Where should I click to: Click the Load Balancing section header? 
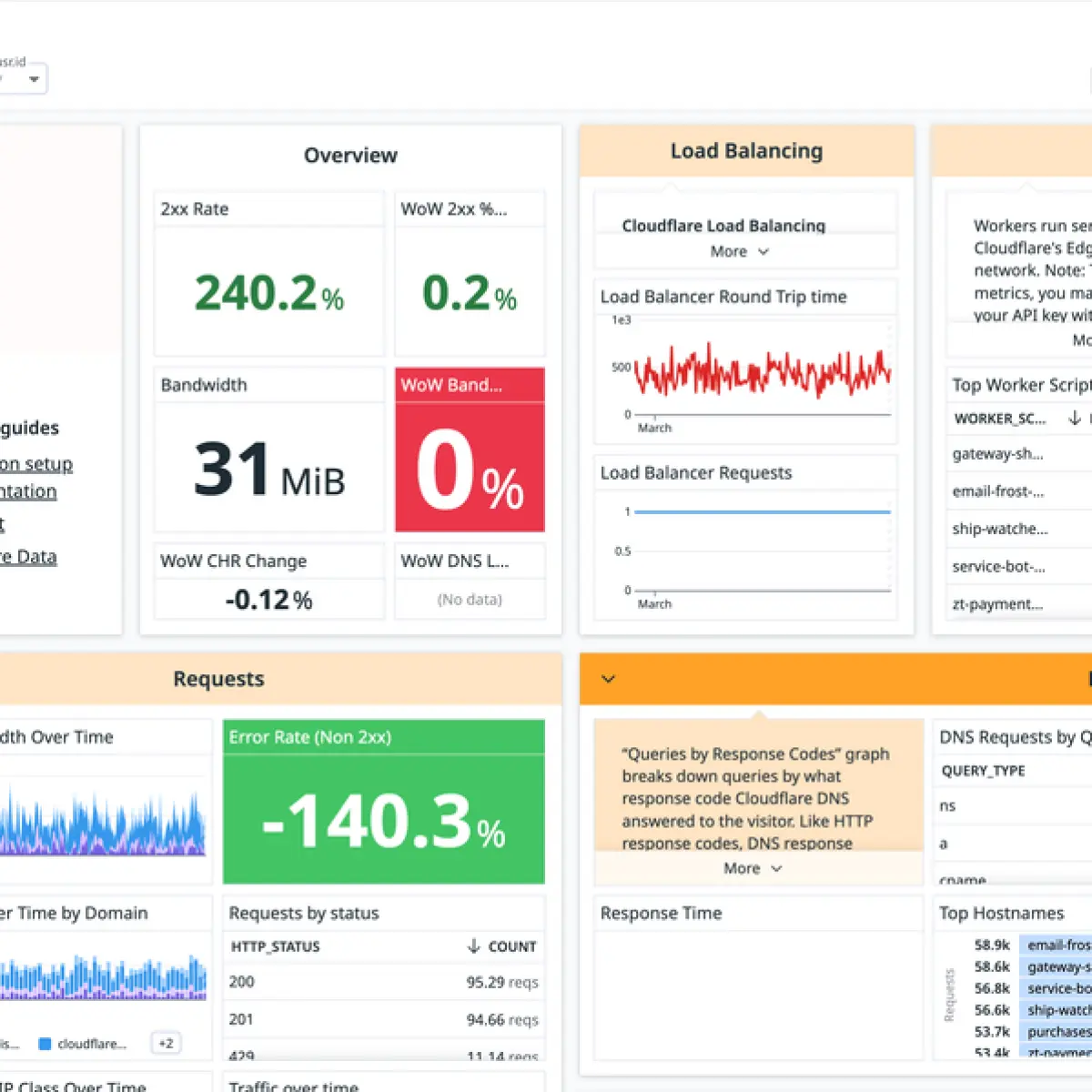pyautogui.click(x=746, y=151)
